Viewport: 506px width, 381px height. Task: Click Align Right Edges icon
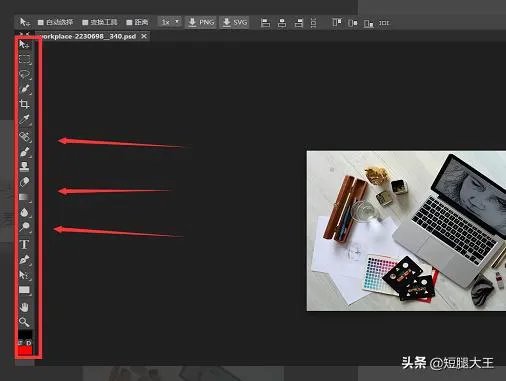tap(298, 23)
